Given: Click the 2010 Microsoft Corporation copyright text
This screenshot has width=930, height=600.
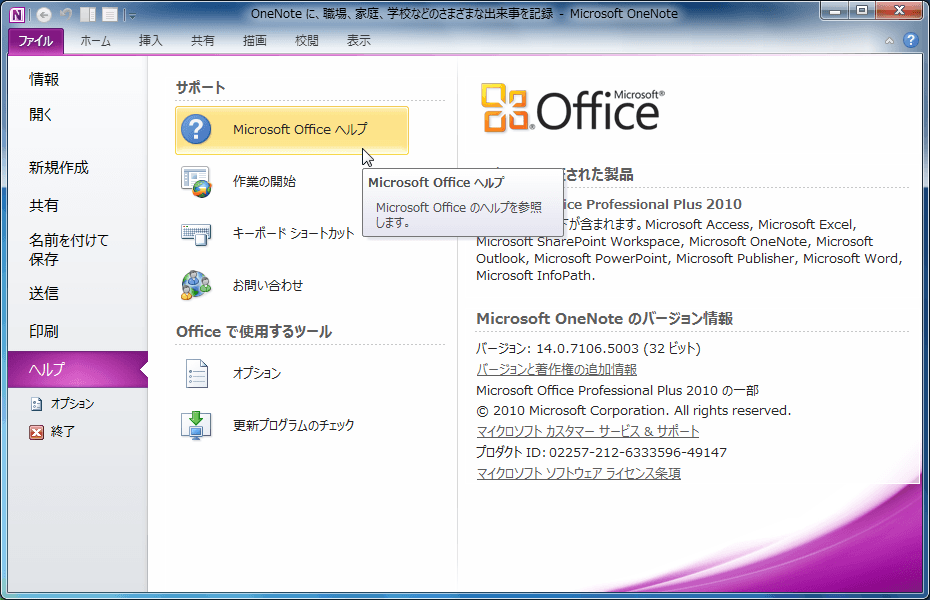Looking at the screenshot, I should (x=633, y=411).
